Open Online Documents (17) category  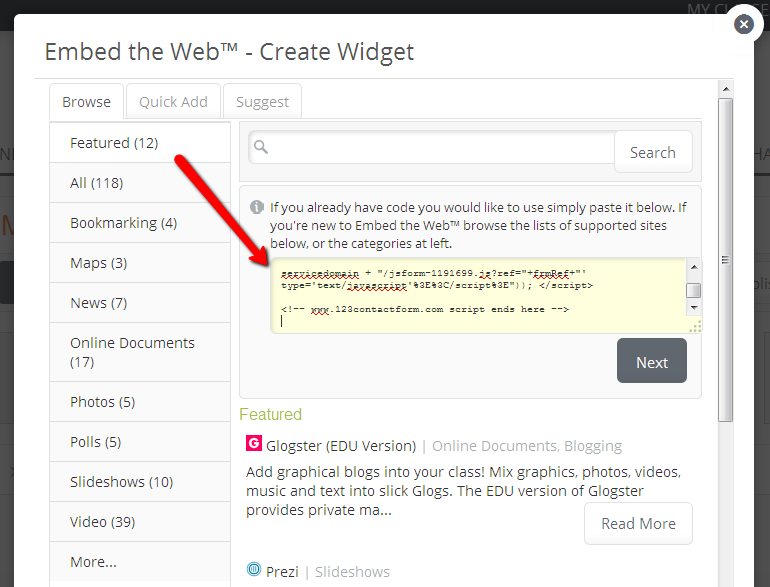click(140, 352)
